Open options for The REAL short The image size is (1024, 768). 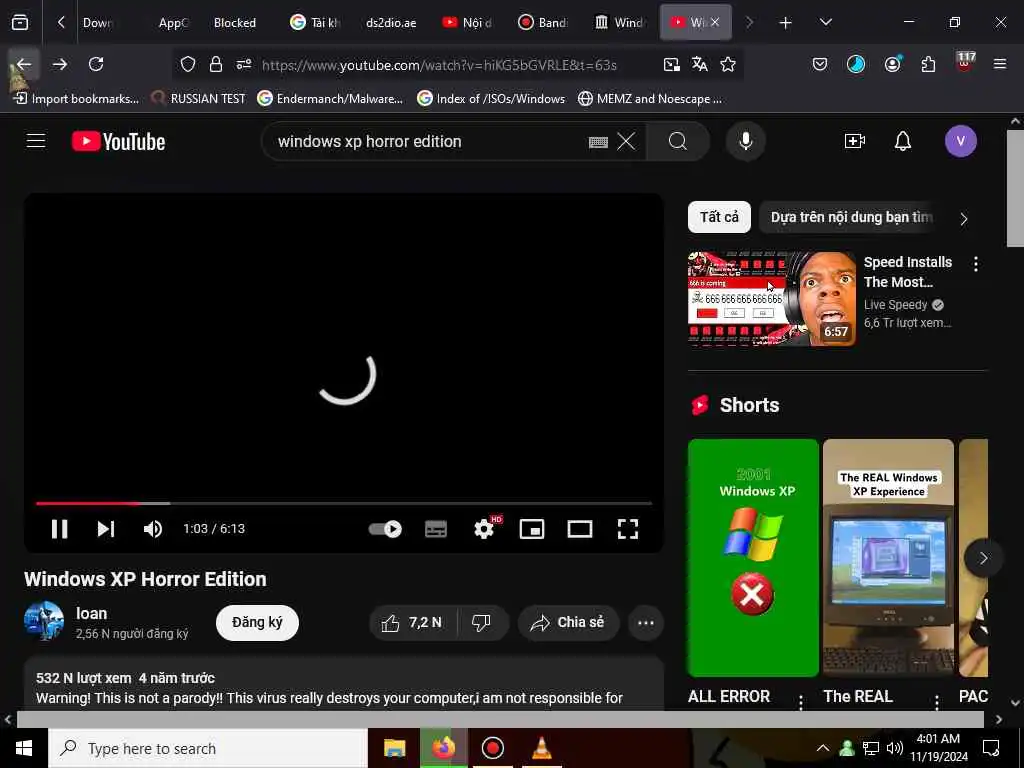936,702
